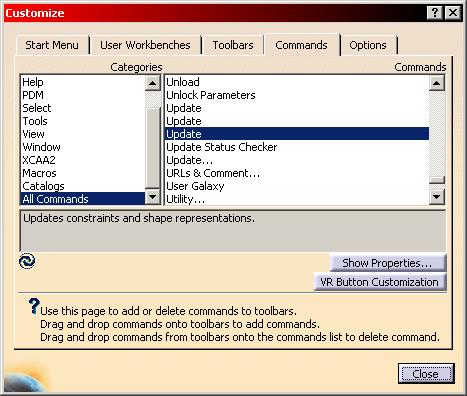The width and height of the screenshot is (467, 396).
Task: Select the XCAA2 category
Action: (x=83, y=160)
